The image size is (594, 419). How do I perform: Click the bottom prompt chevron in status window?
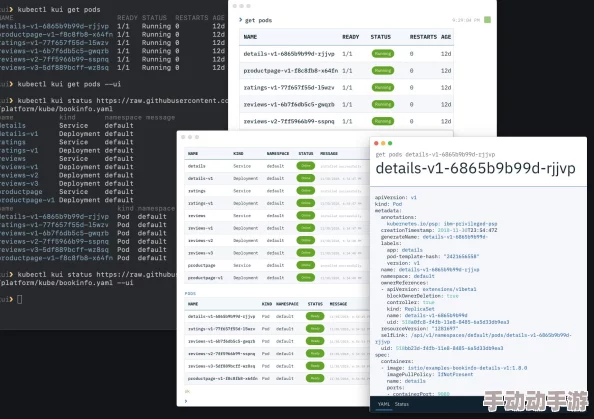[186, 401]
